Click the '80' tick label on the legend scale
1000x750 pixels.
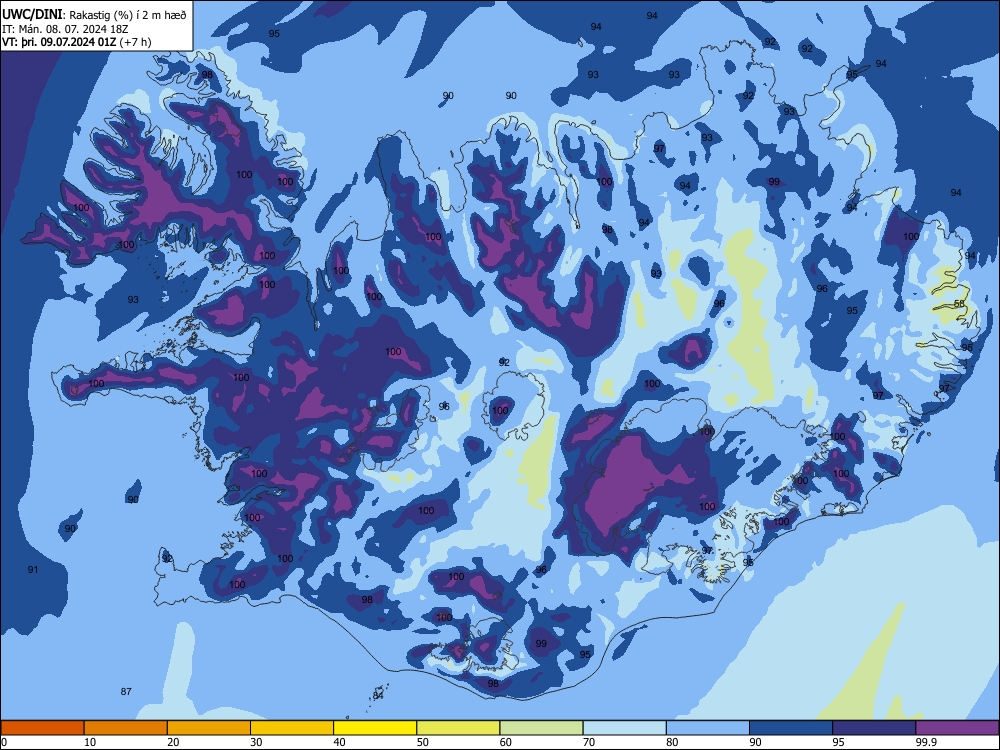click(x=672, y=742)
